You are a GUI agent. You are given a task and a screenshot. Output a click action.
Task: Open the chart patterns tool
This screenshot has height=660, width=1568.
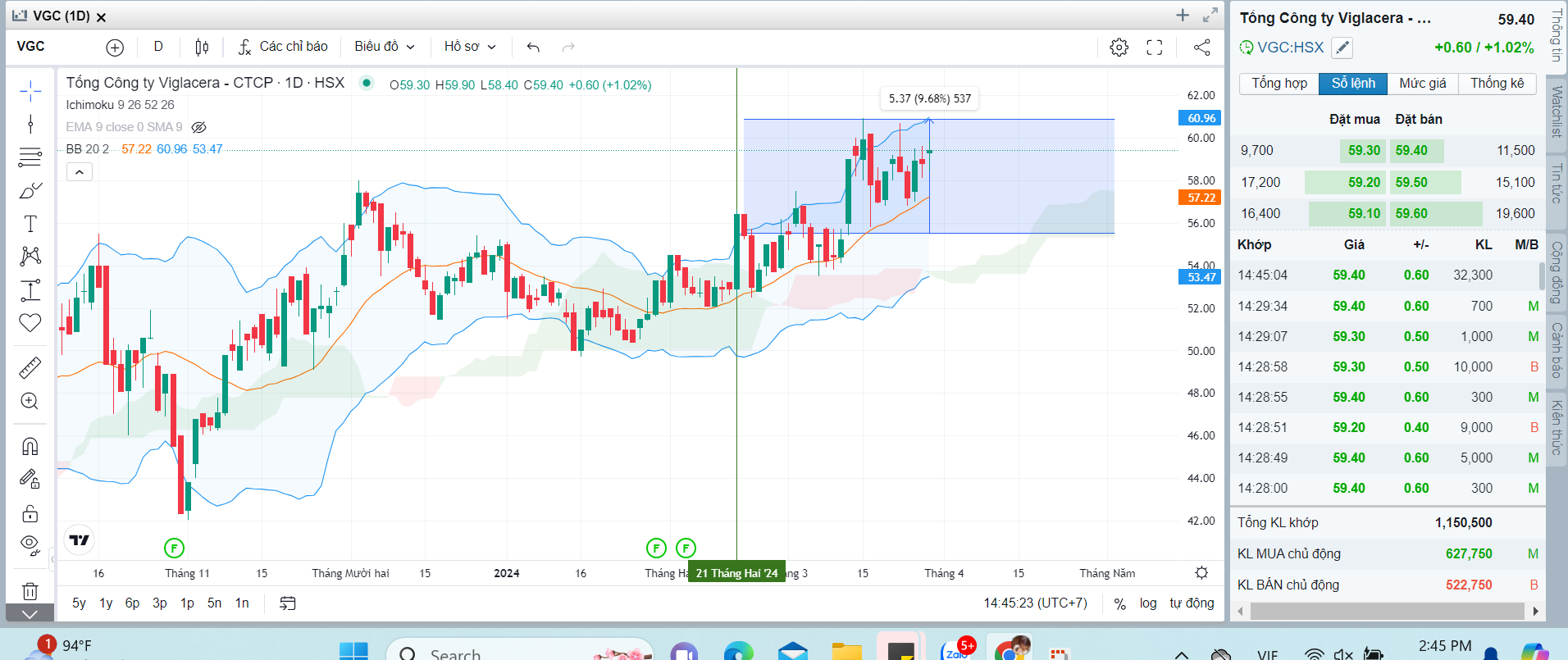pos(30,256)
